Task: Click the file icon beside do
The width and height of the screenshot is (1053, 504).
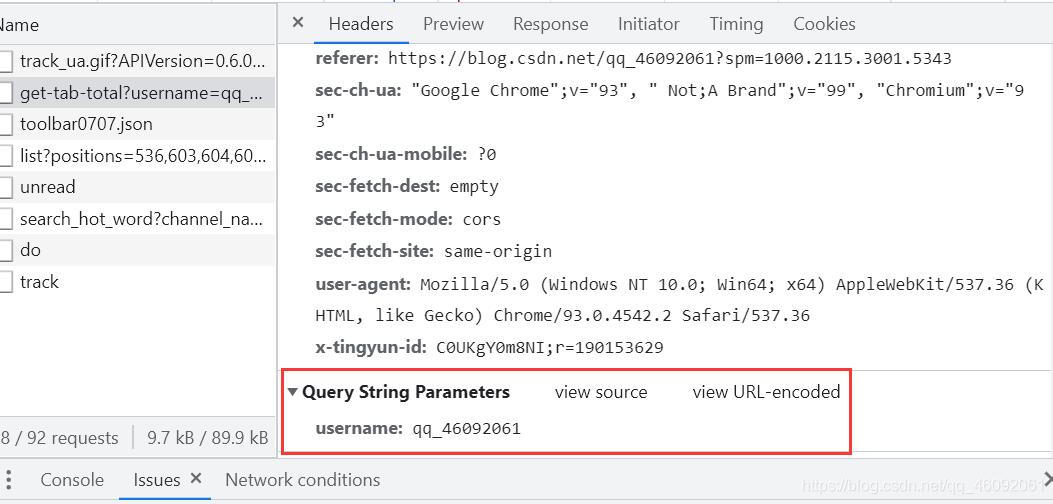Action: (5, 251)
